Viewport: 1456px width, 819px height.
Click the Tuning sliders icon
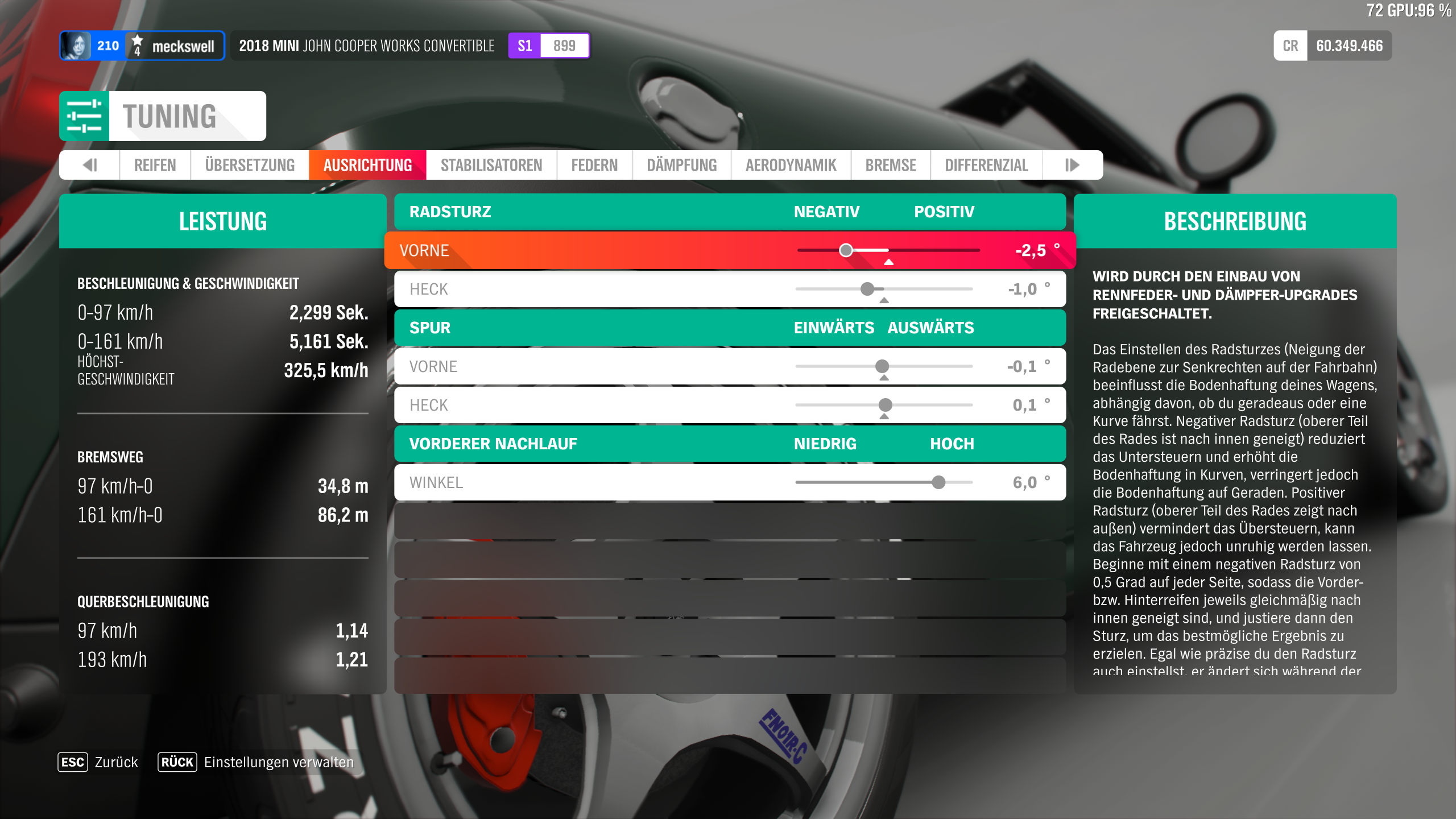(84, 116)
